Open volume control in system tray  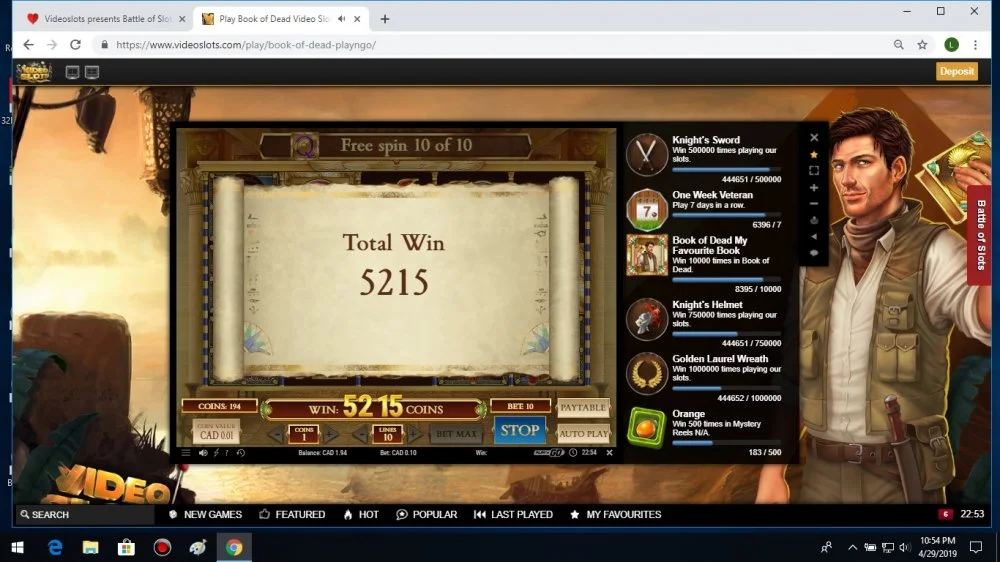point(904,547)
